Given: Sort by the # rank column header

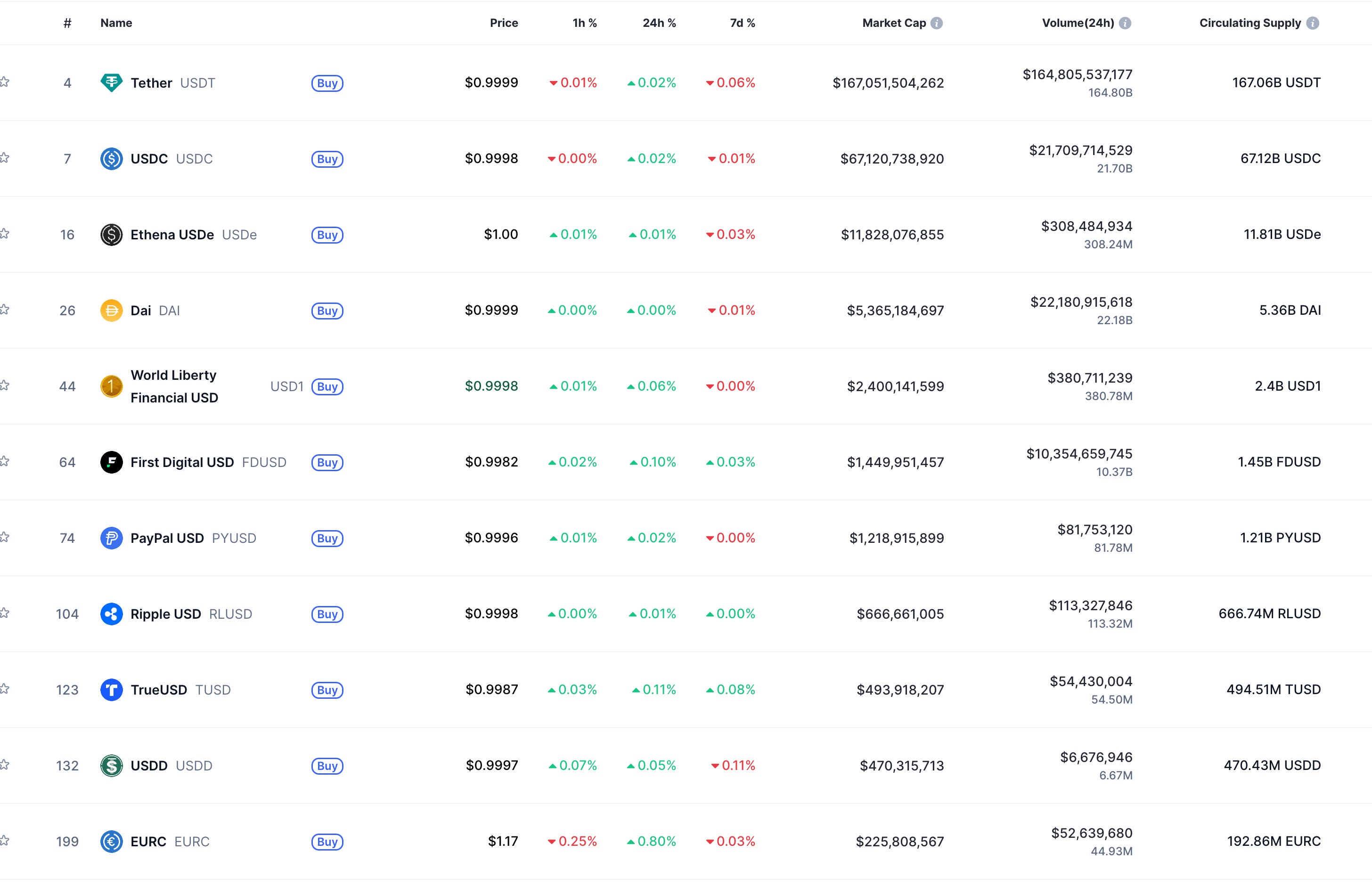Looking at the screenshot, I should click(x=67, y=23).
